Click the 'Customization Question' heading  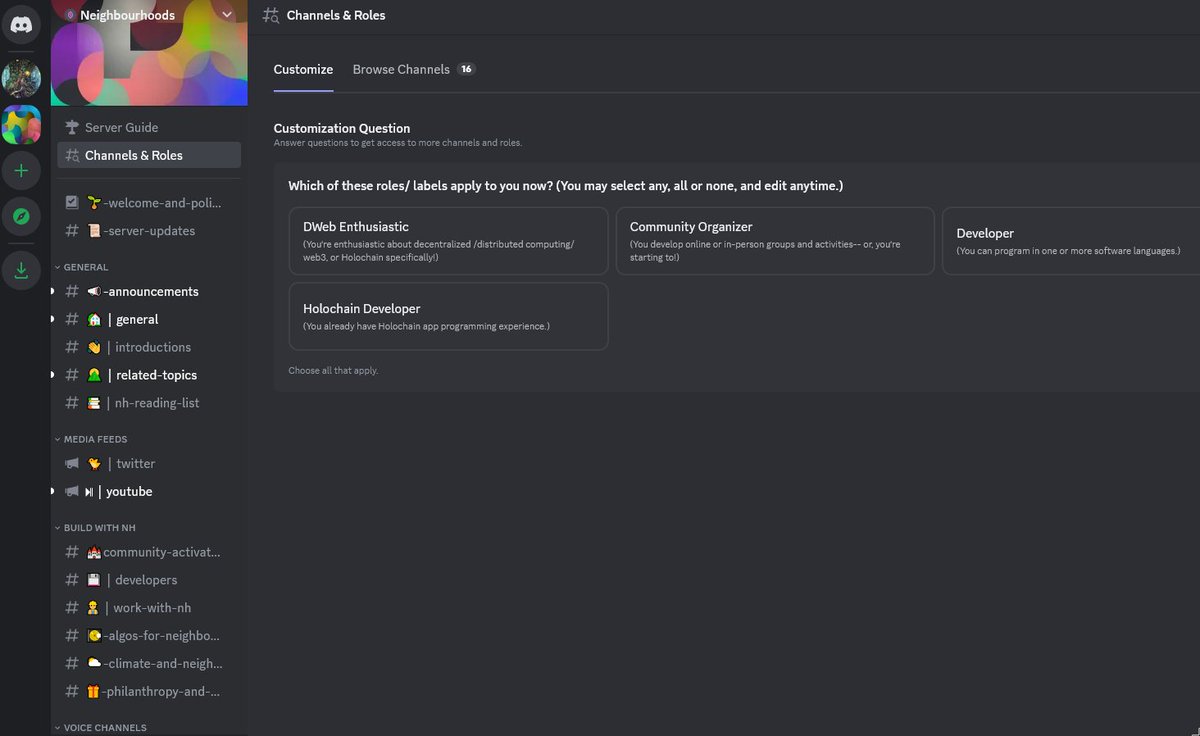point(342,128)
